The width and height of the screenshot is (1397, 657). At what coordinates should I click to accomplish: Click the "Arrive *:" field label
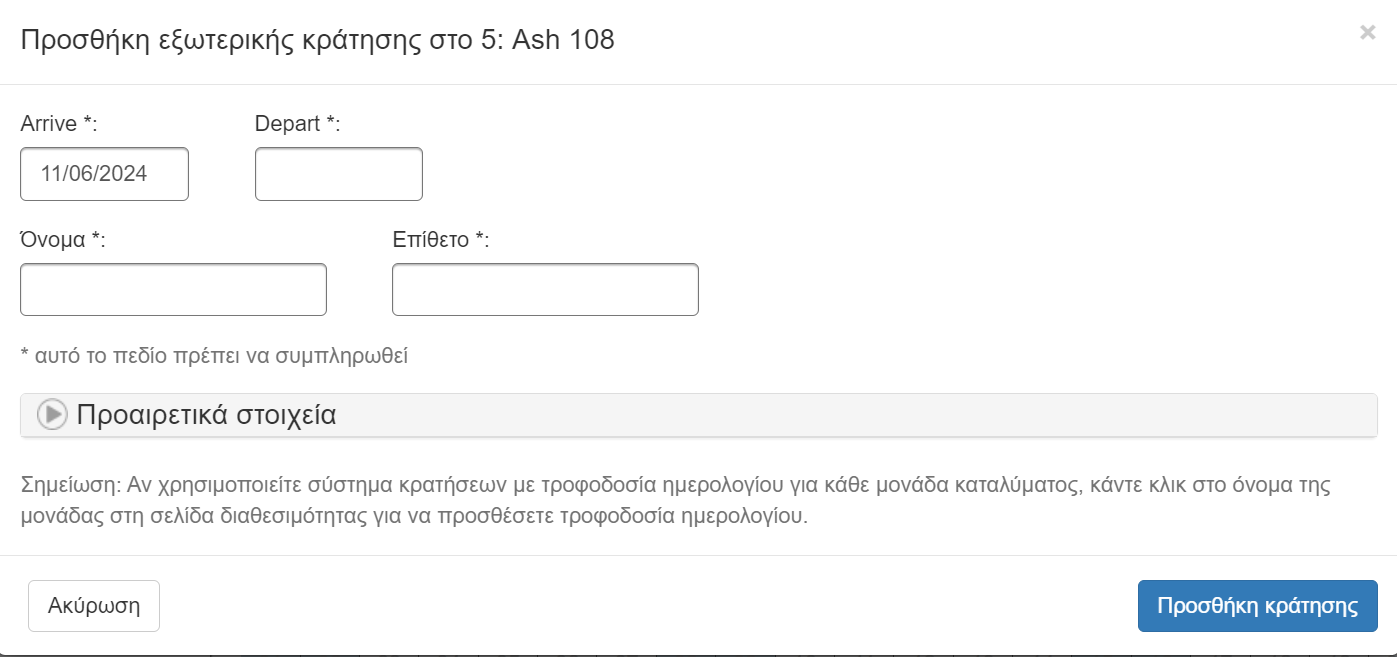pyautogui.click(x=58, y=124)
